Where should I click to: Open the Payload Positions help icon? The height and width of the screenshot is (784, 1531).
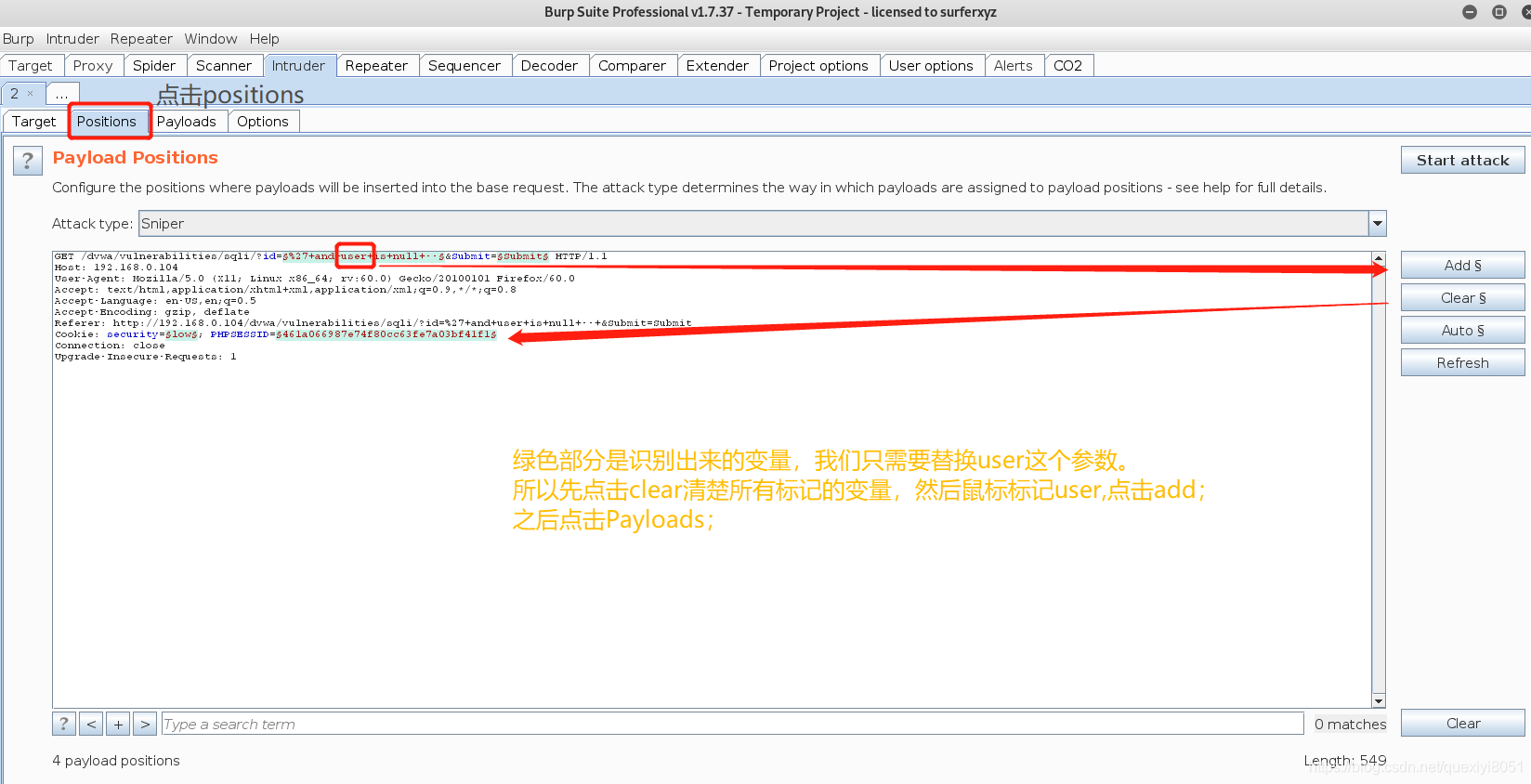point(27,161)
